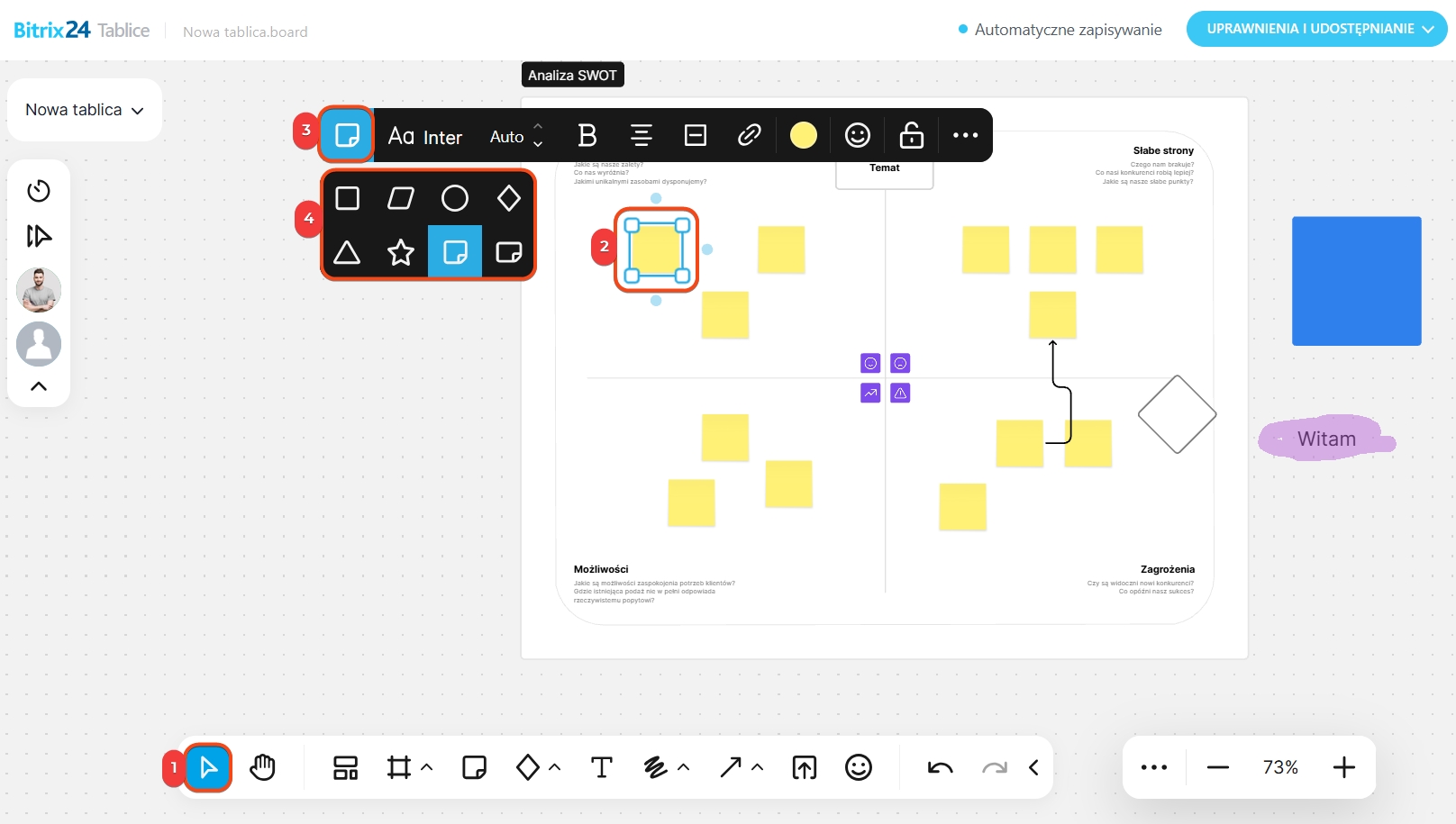
Task: Activate the cursor selection tool
Action: pyautogui.click(x=208, y=767)
